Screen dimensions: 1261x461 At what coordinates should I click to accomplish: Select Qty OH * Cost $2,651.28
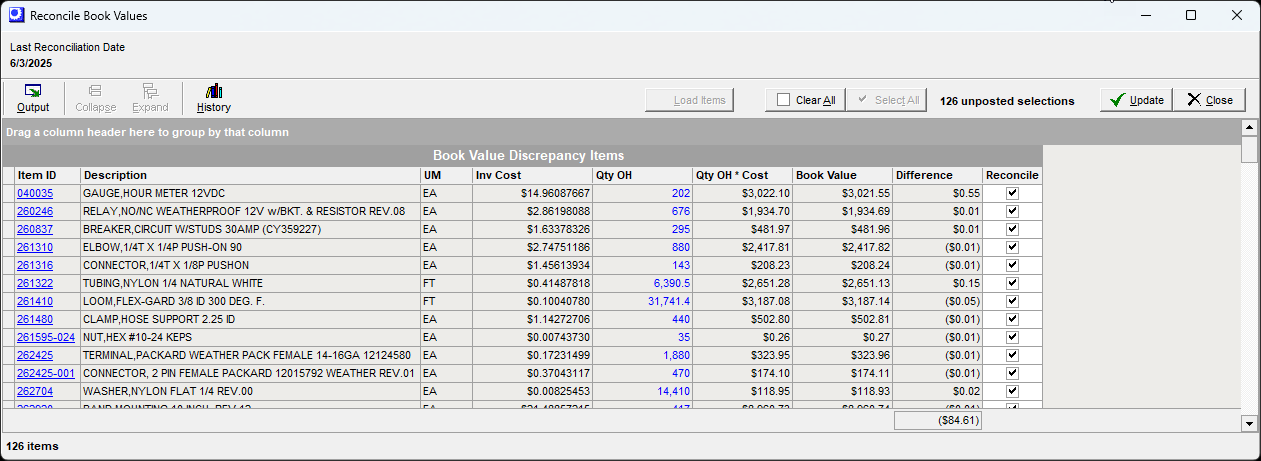(x=765, y=283)
